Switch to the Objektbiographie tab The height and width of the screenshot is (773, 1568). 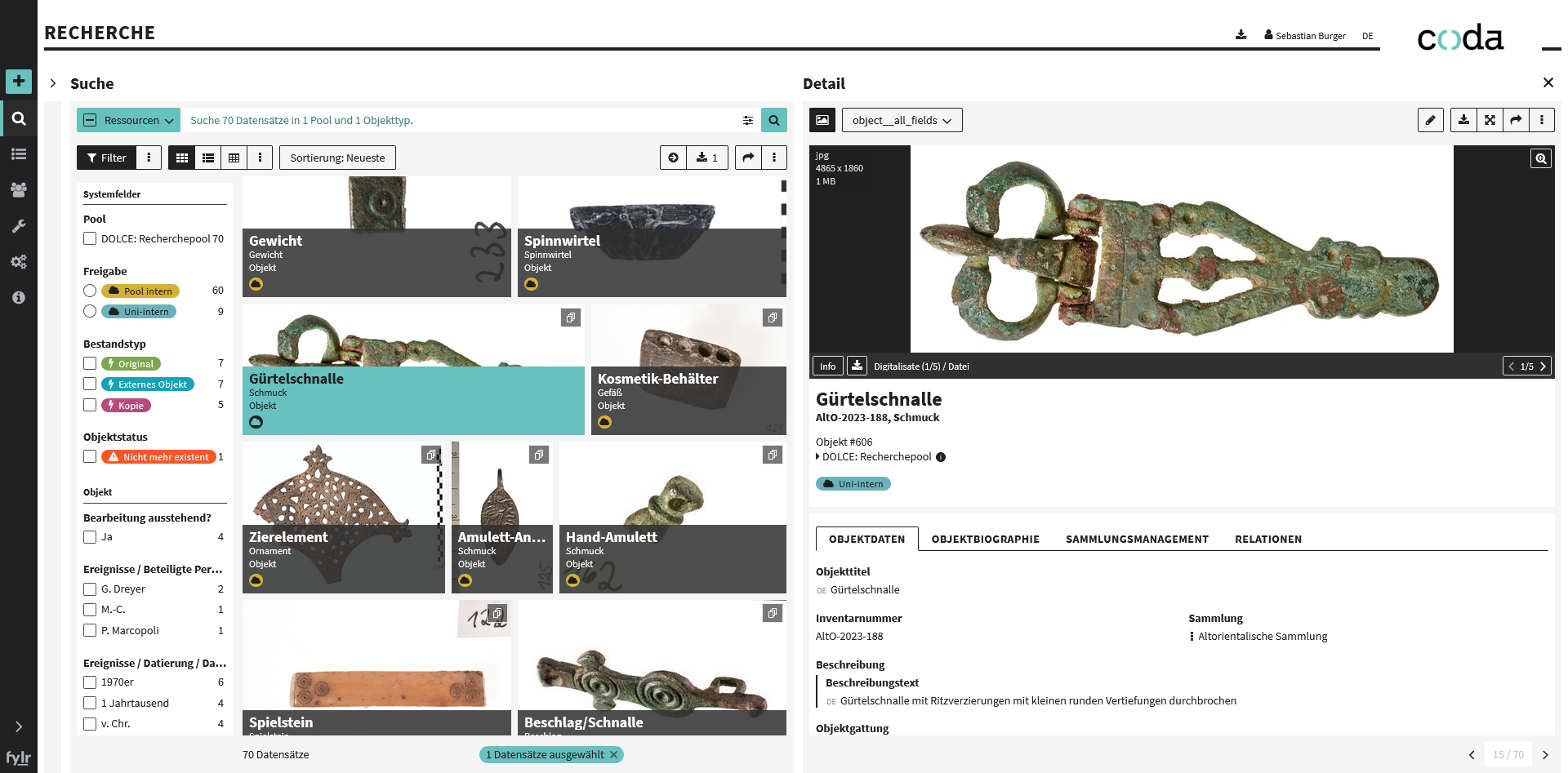[985, 540]
